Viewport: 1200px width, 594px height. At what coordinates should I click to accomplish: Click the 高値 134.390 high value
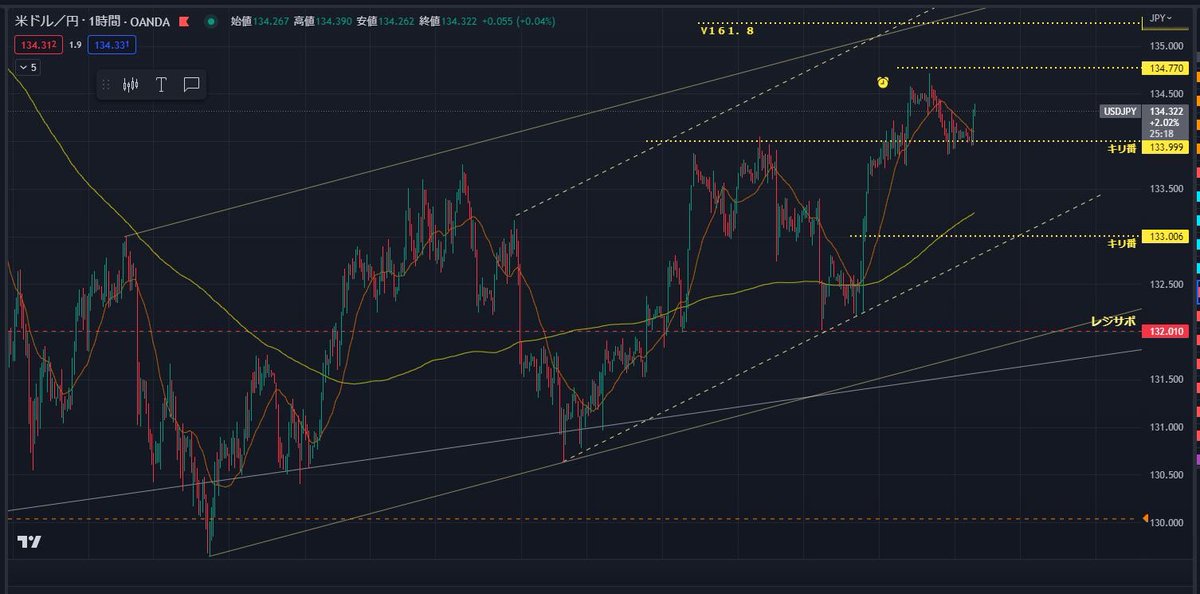pyautogui.click(x=323, y=20)
